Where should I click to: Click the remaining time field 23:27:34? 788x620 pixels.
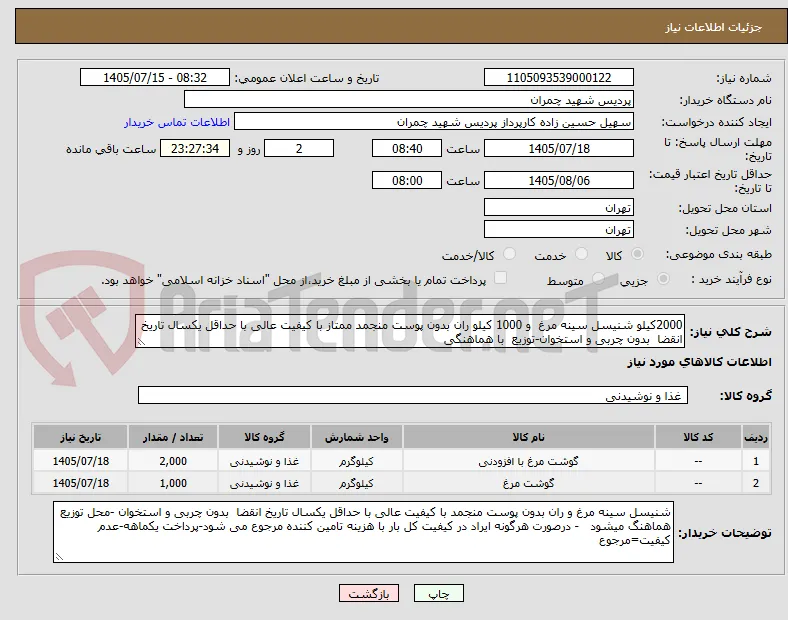(x=195, y=148)
